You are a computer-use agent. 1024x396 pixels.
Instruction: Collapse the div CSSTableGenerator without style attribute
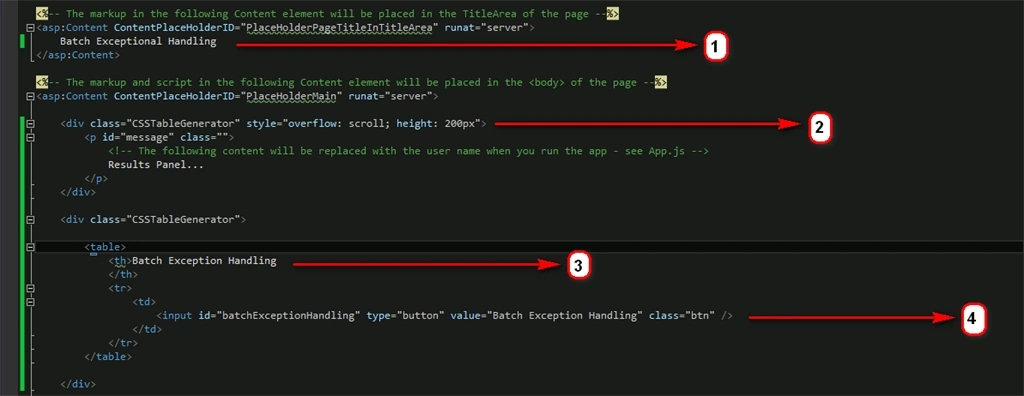[x=30, y=220]
